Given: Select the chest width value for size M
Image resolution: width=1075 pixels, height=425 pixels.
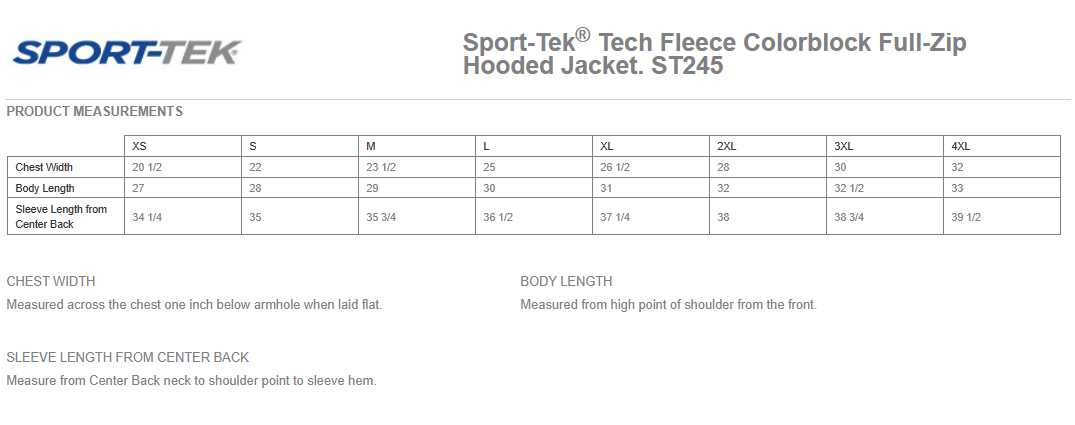Looking at the screenshot, I should point(381,167).
